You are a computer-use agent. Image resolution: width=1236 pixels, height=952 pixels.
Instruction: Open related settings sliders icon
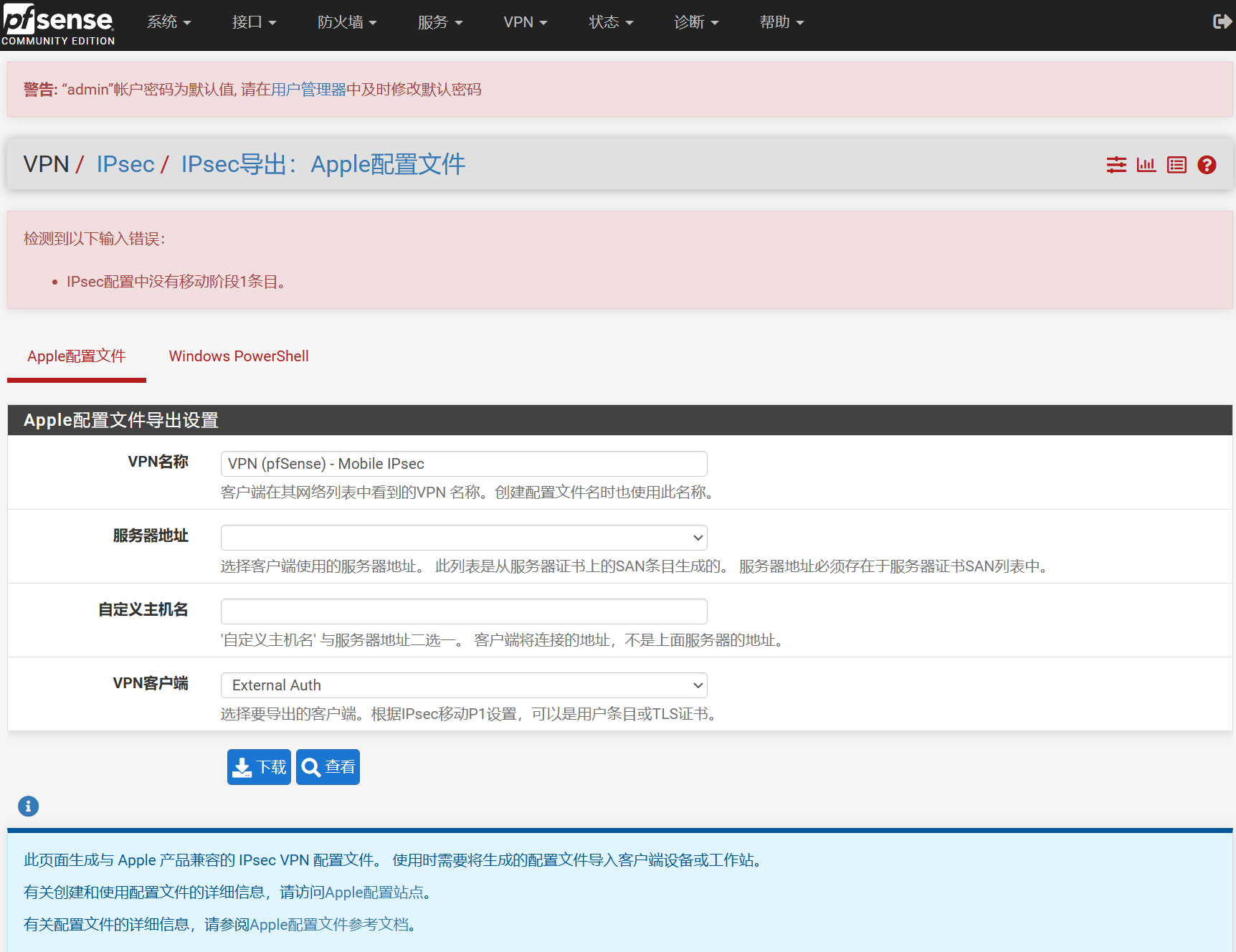click(x=1116, y=165)
